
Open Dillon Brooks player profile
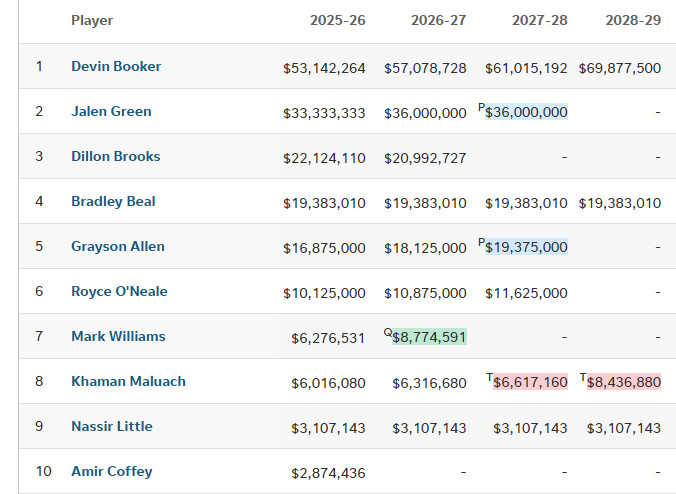(115, 156)
